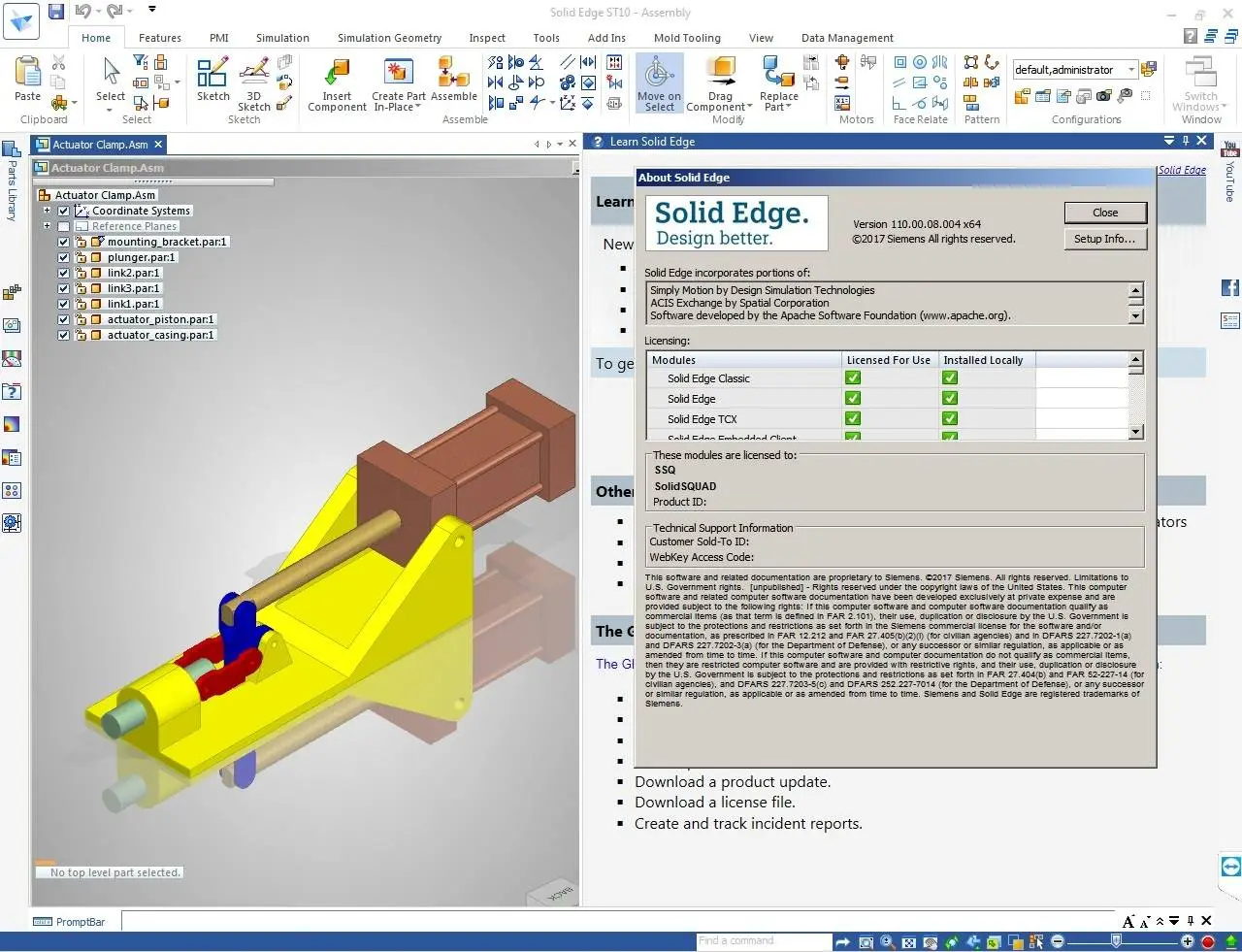Uncheck the Coordinate Systems checkbox

(x=64, y=211)
